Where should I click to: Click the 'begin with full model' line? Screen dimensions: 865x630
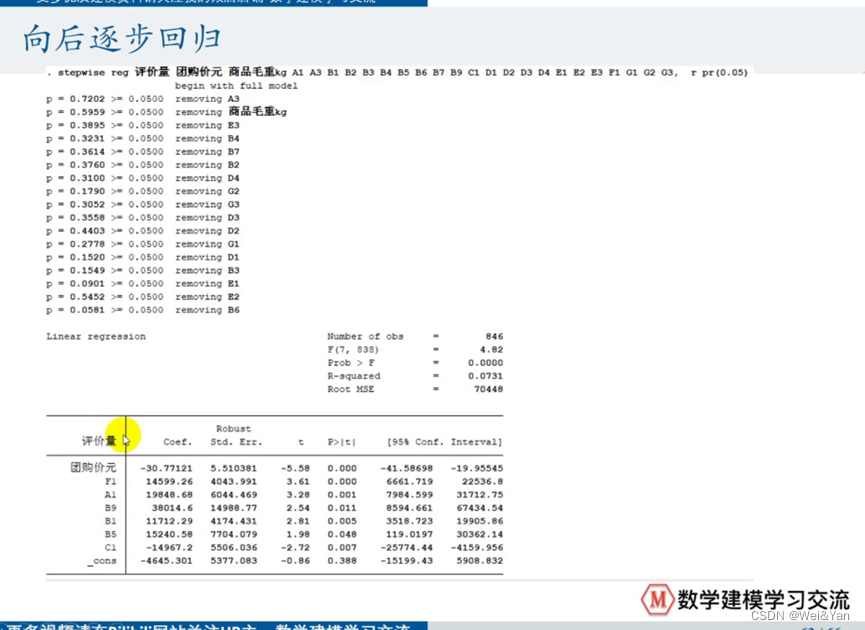point(236,86)
